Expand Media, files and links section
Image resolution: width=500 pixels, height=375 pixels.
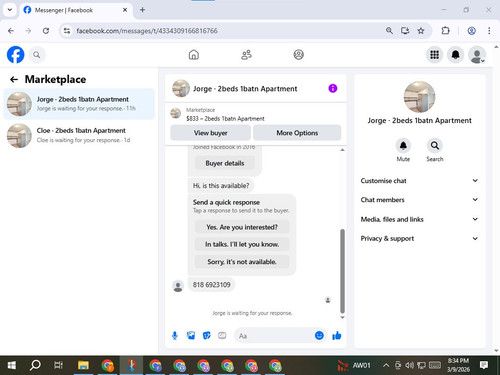click(x=419, y=219)
